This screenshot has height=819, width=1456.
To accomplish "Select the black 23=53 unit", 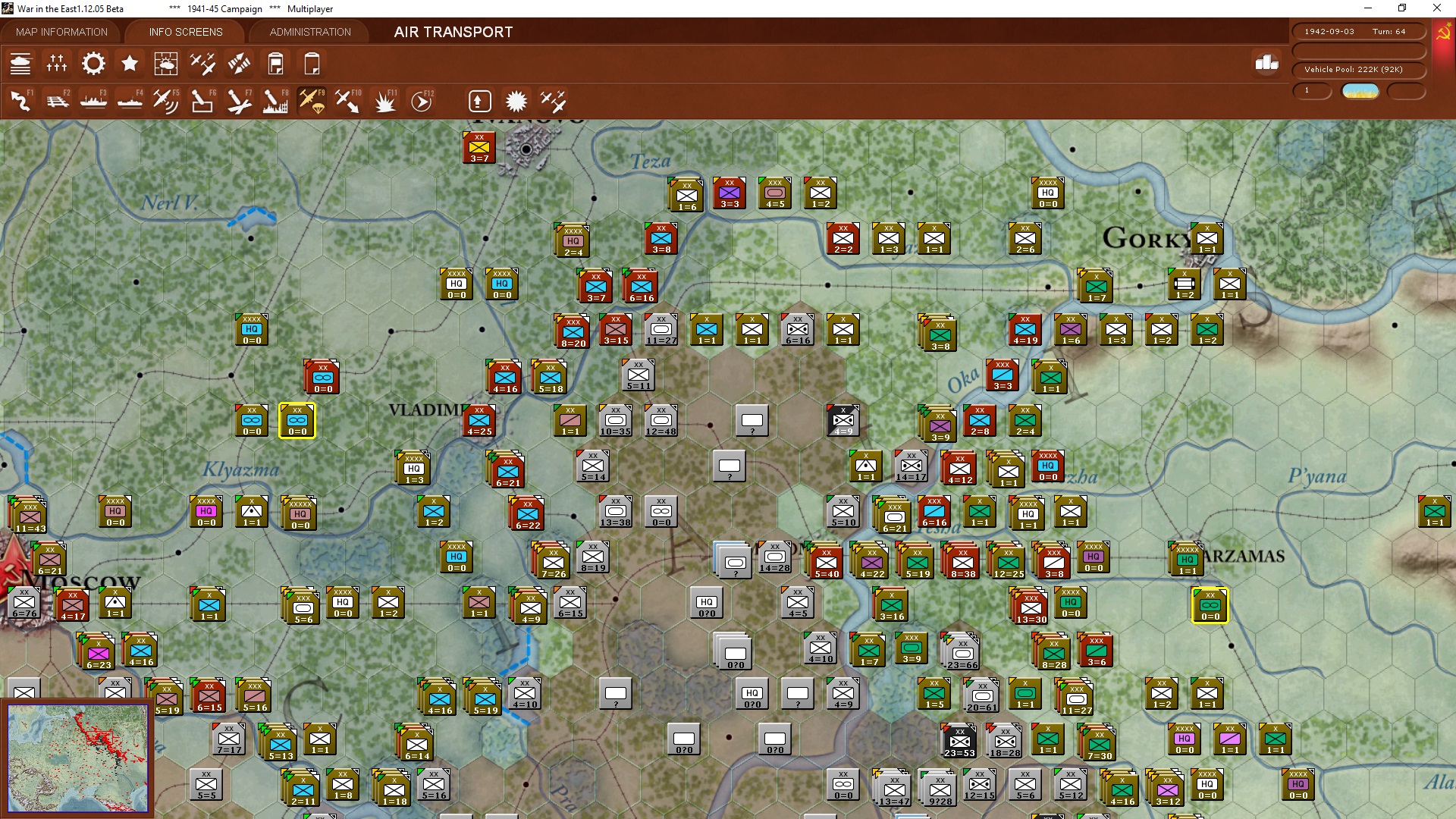I will coord(959,739).
